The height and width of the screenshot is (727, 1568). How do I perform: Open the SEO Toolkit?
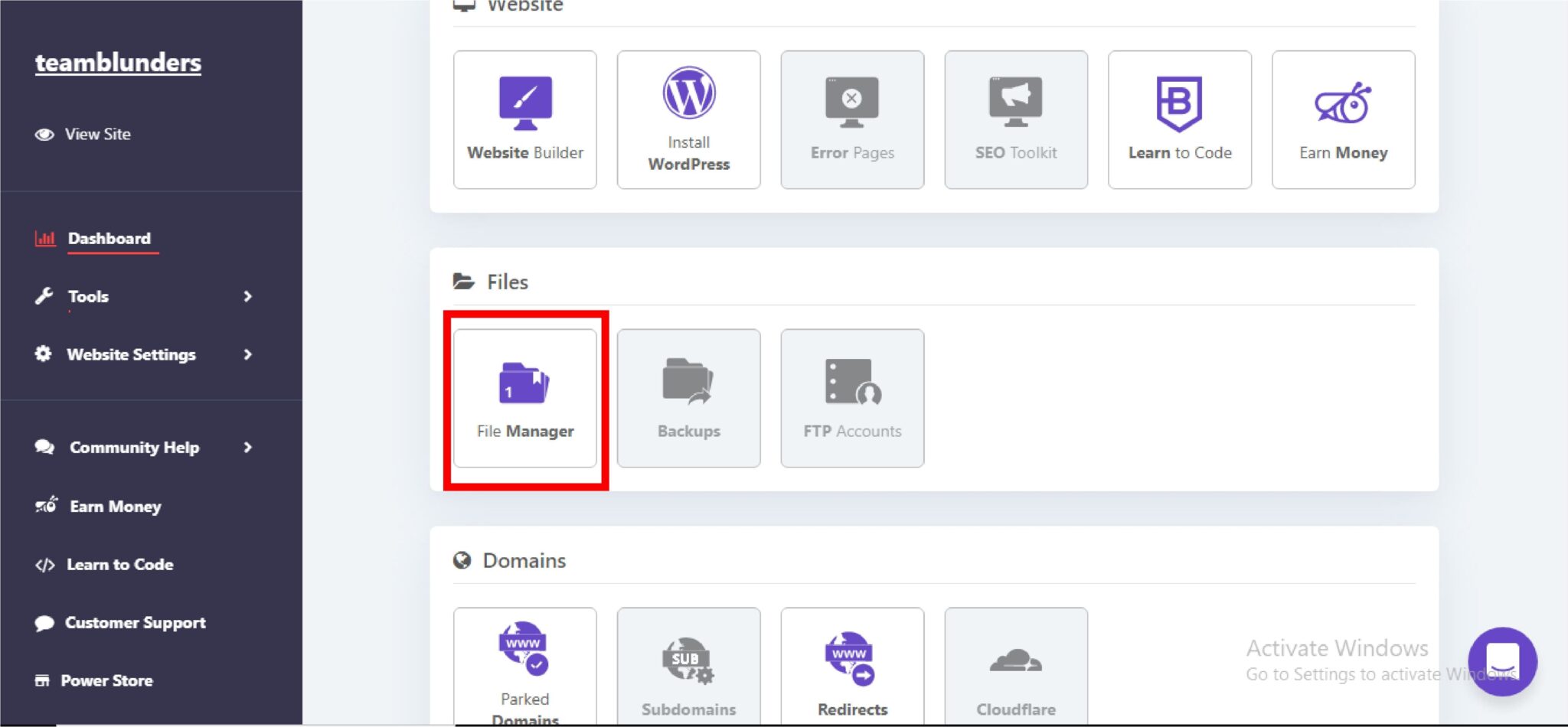(x=1016, y=119)
